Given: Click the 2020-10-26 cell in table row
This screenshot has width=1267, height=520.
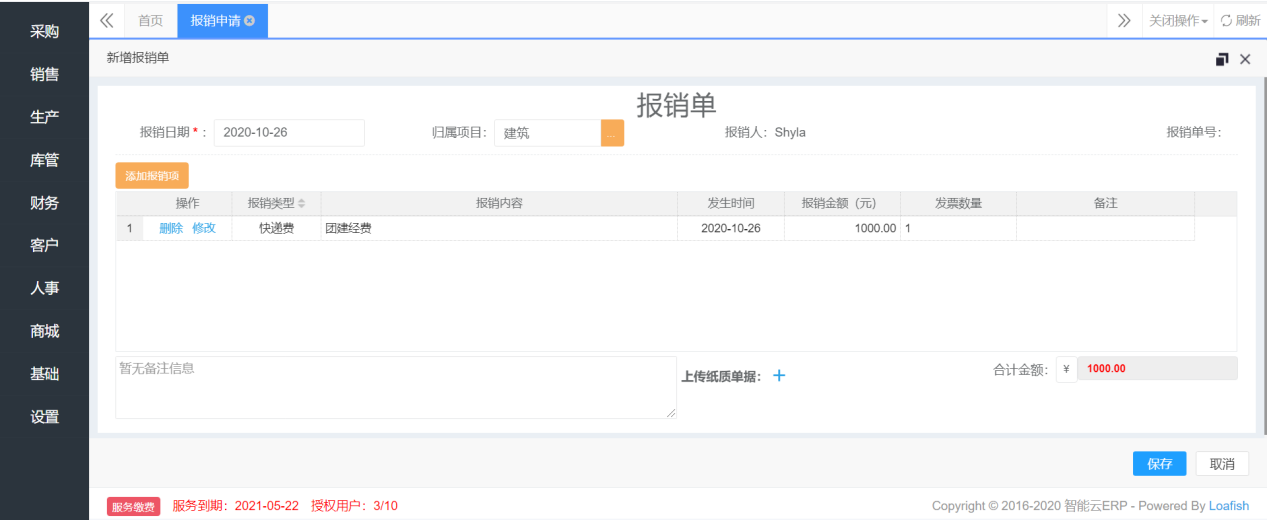Looking at the screenshot, I should coord(731,228).
